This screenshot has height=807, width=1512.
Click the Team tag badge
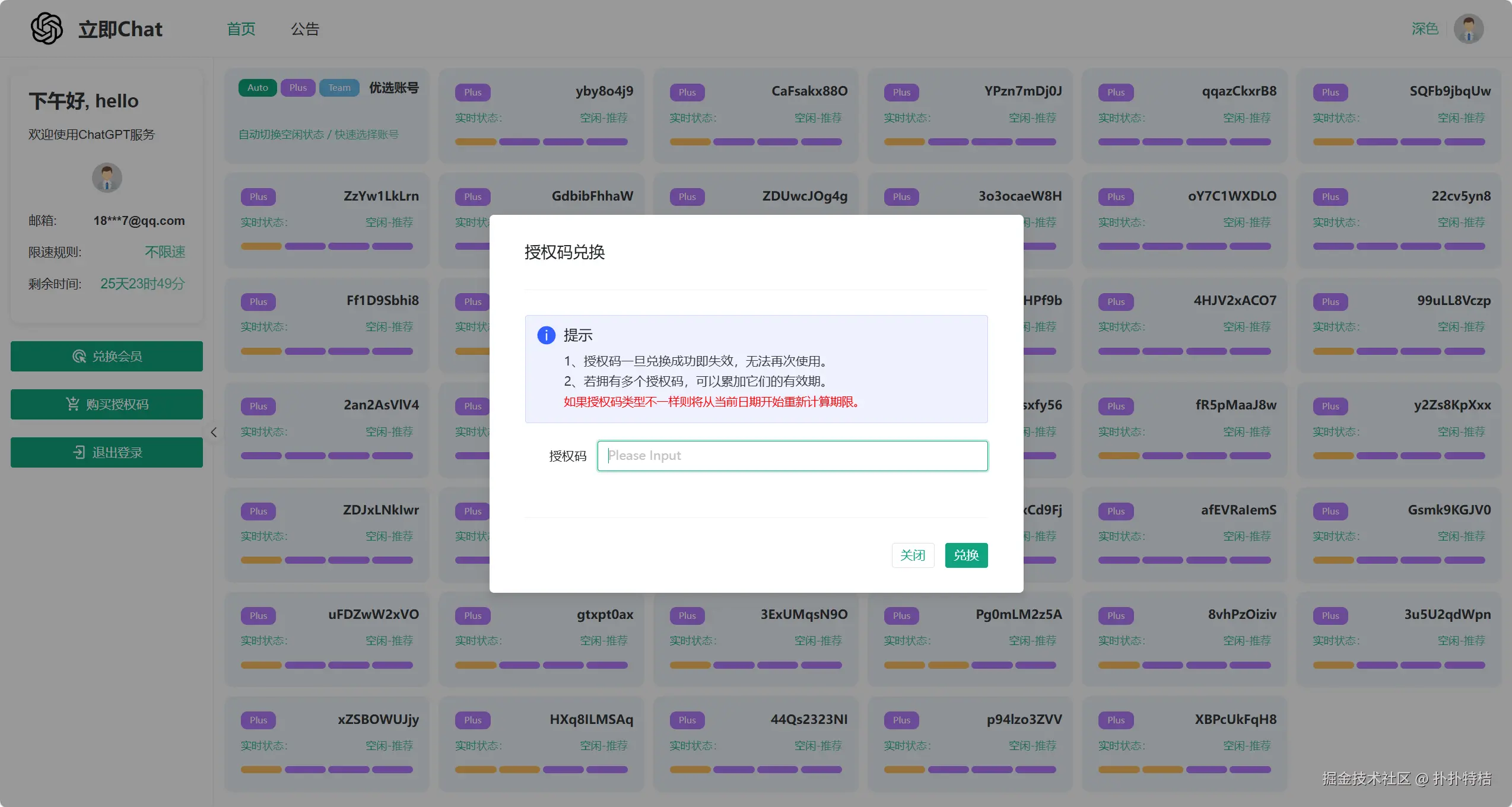point(339,88)
